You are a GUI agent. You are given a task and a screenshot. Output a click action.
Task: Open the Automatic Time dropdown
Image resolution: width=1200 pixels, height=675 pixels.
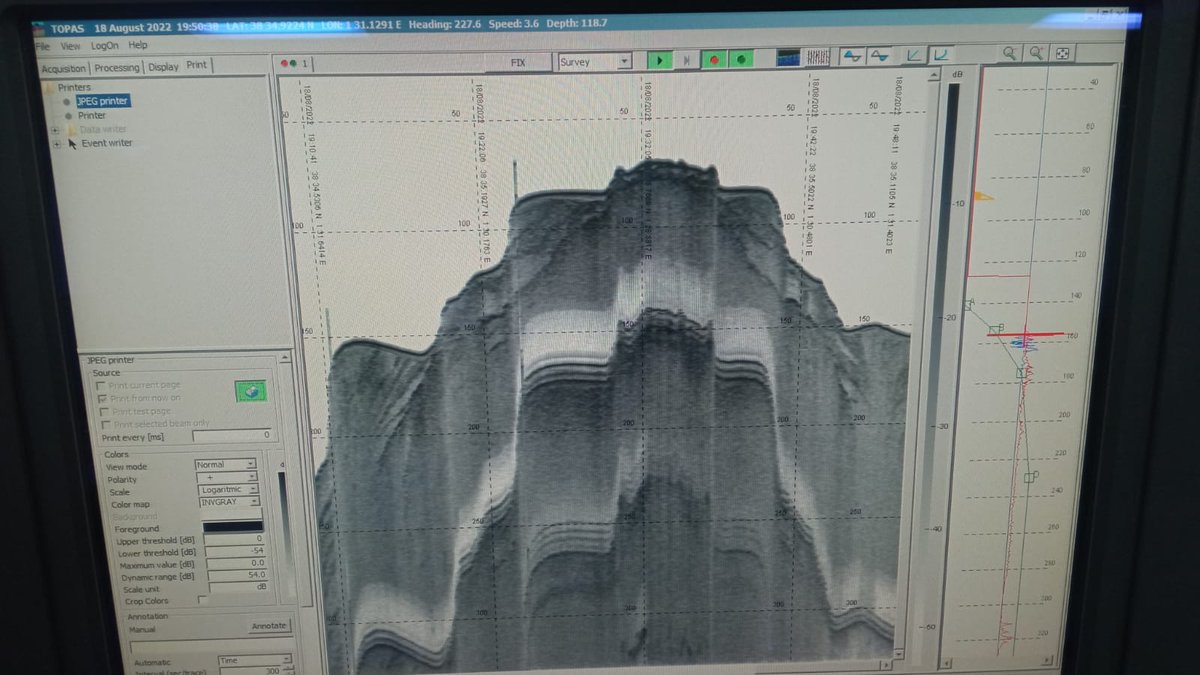click(254, 660)
